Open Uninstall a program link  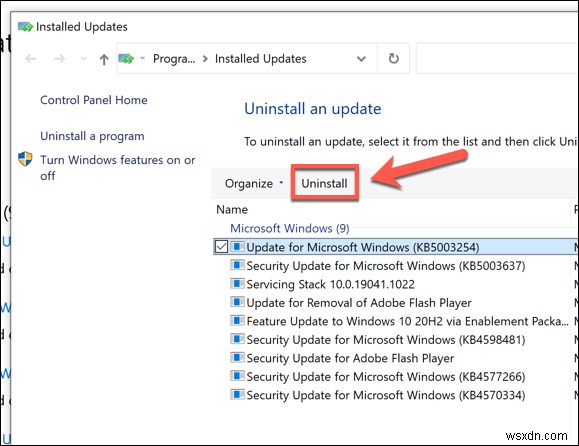pos(92,136)
